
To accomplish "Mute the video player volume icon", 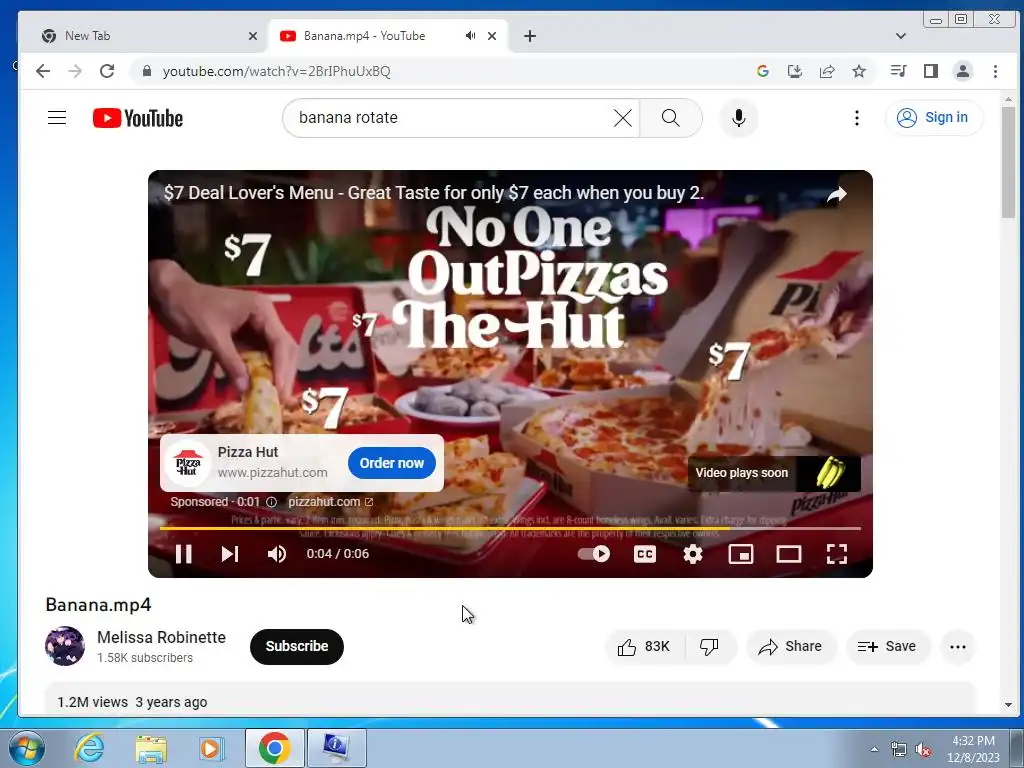I will (x=276, y=554).
